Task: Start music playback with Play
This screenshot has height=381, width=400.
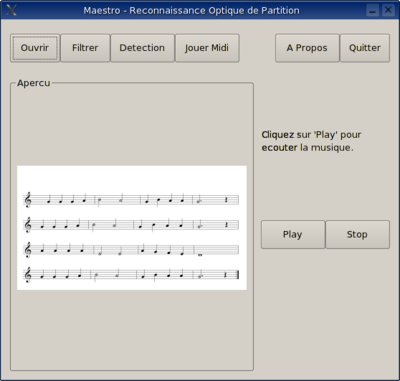Action: pyautogui.click(x=293, y=234)
